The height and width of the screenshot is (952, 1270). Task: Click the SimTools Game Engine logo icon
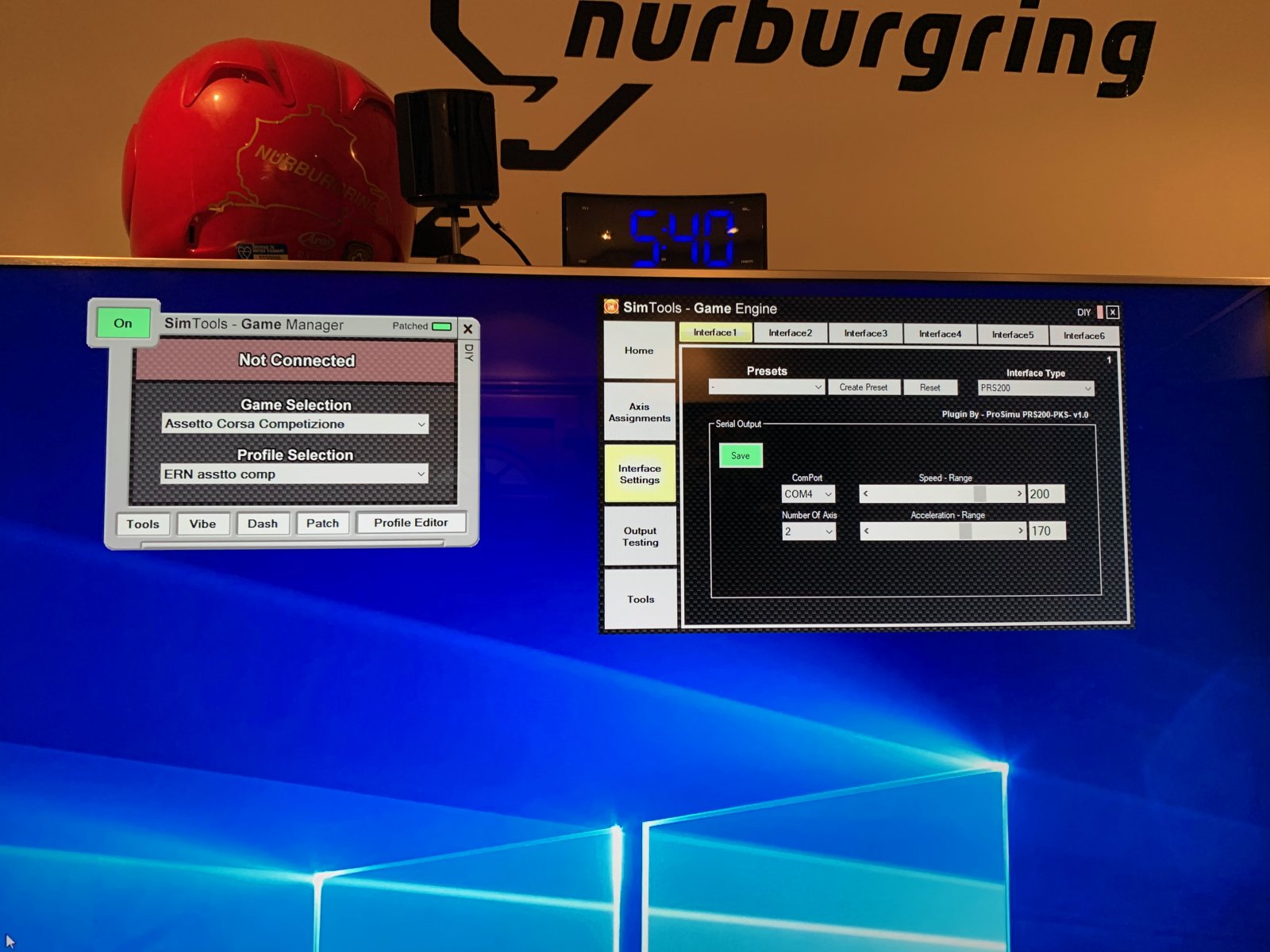pyautogui.click(x=611, y=306)
